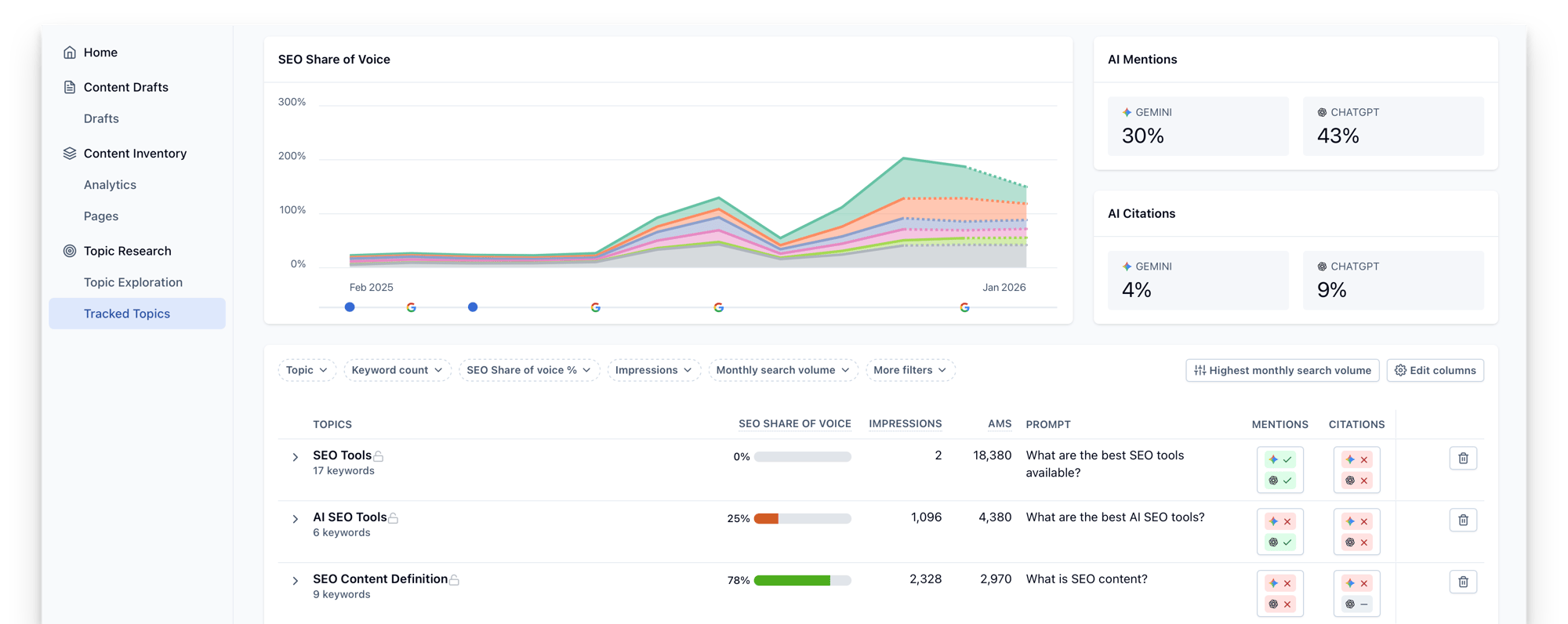Delete the AI SEO Tools topic row
The width and height of the screenshot is (1568, 624).
pos(1463,520)
